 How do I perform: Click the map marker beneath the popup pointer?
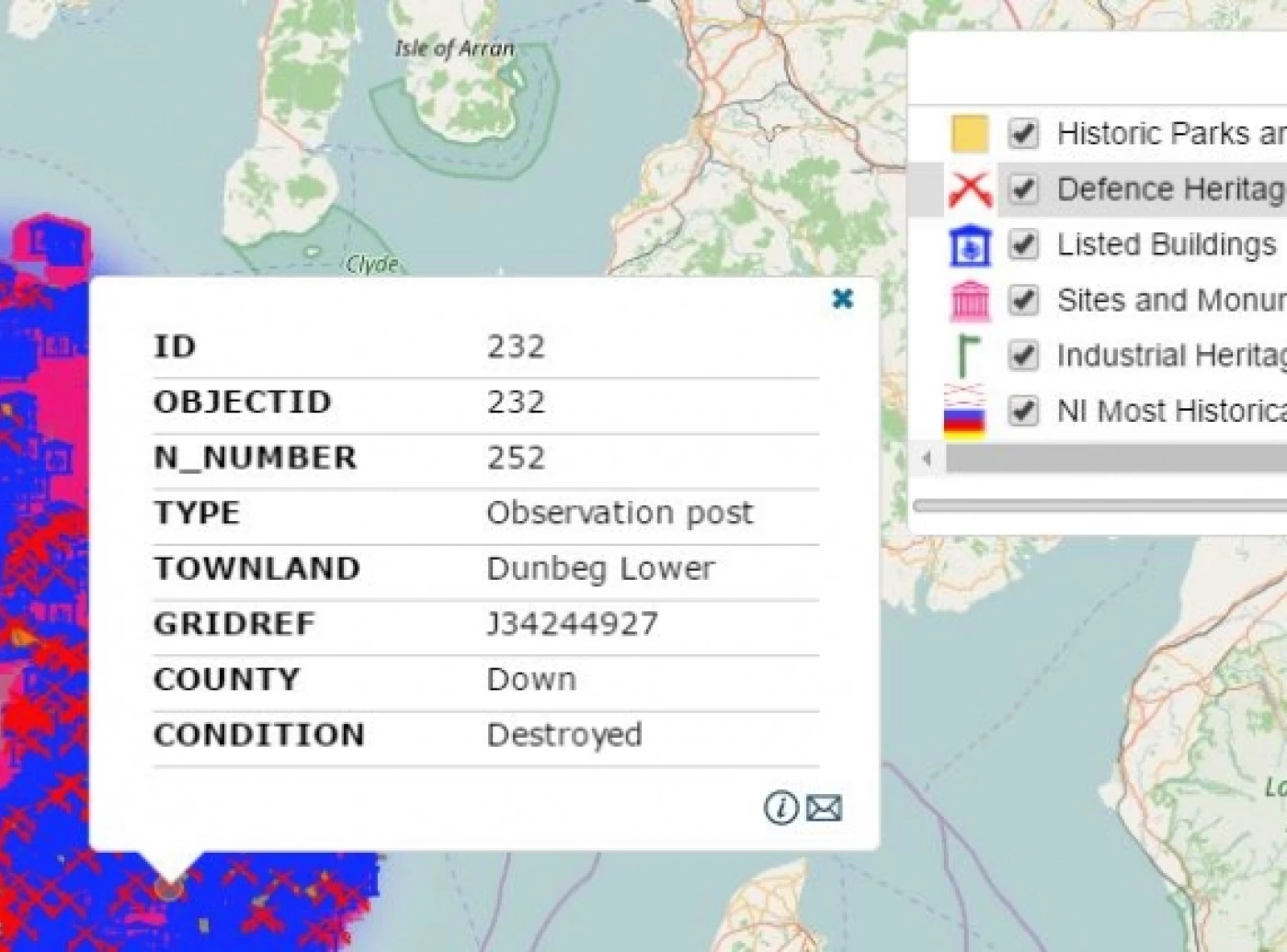point(168,888)
